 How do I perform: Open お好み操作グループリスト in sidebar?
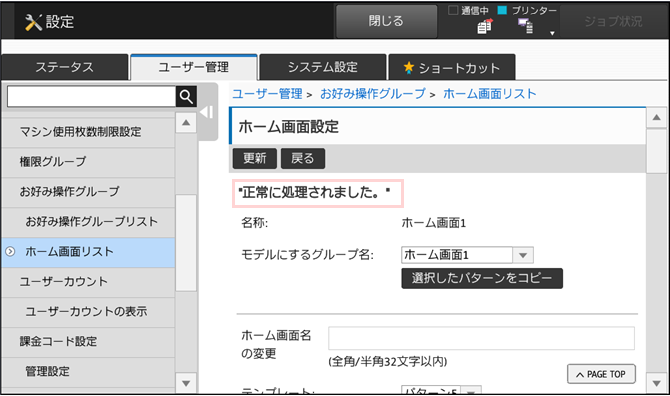(88, 222)
